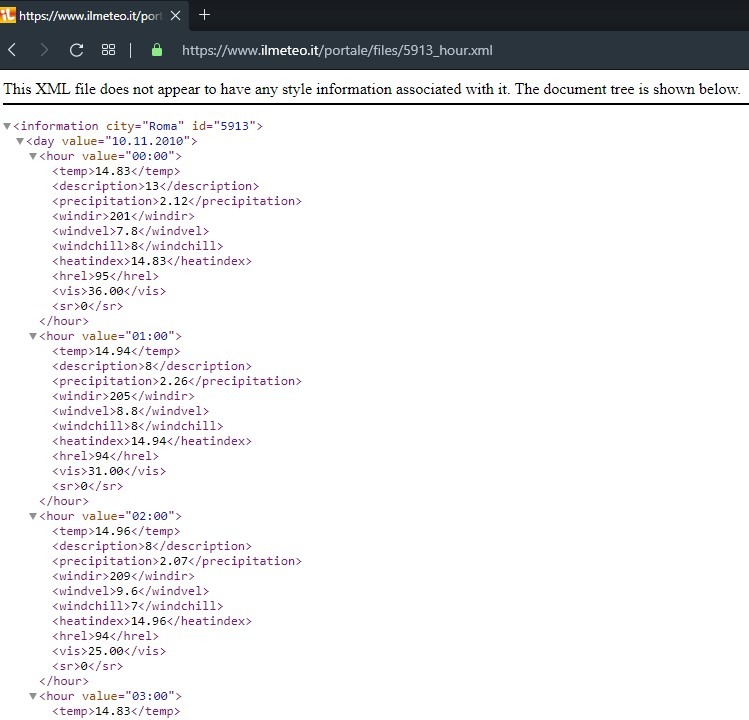The width and height of the screenshot is (749, 720).
Task: Click the heatindex 14.96 line
Action: pos(152,621)
